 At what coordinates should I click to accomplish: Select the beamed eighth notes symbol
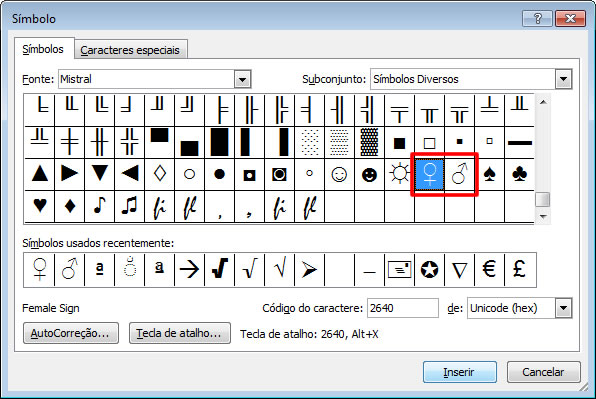click(130, 206)
